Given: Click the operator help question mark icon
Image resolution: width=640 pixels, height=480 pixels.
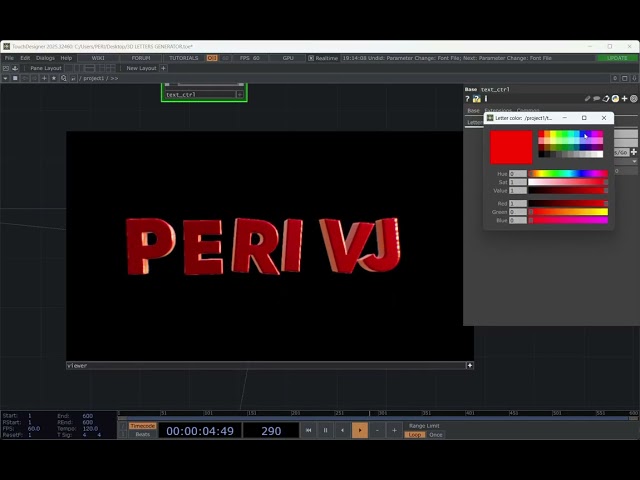Looking at the screenshot, I should click(467, 99).
